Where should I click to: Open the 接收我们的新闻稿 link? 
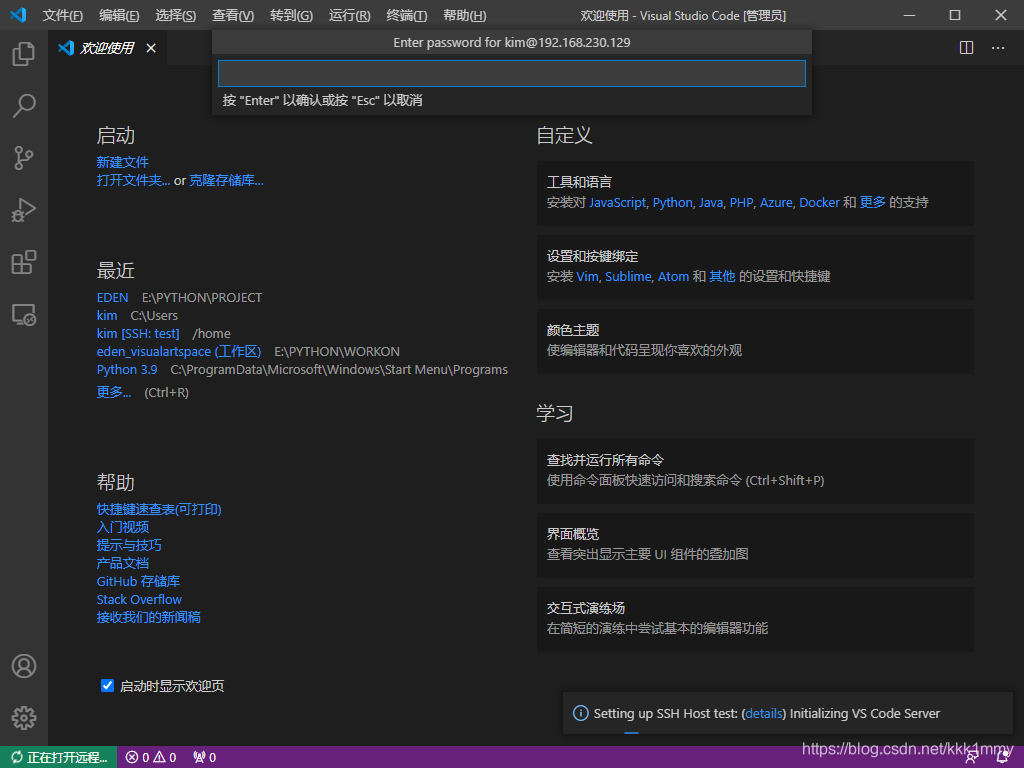click(x=149, y=617)
